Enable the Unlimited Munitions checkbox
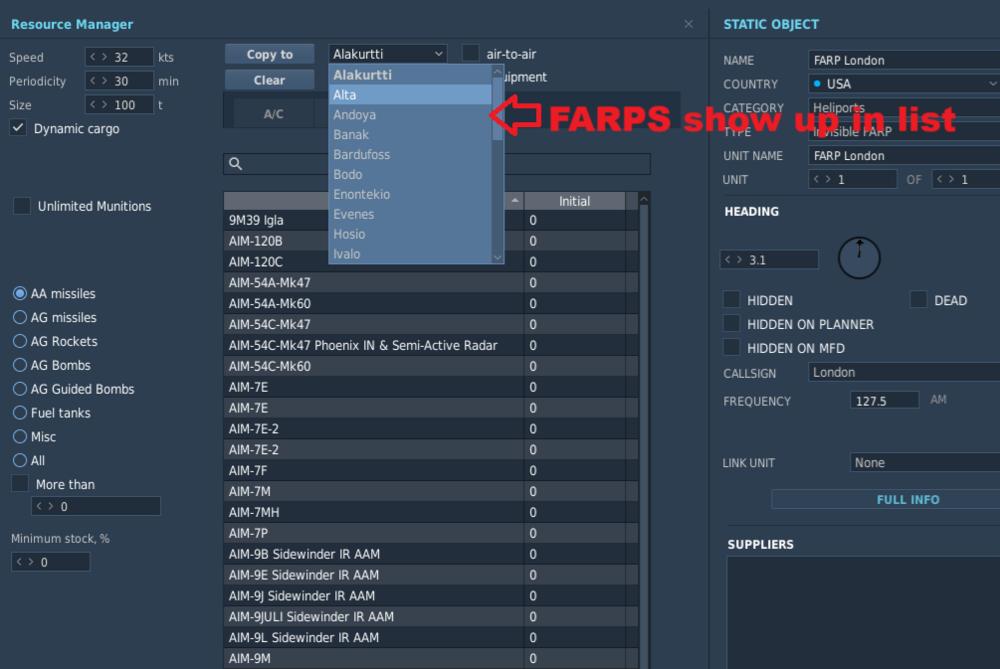The height and width of the screenshot is (669, 1000). pyautogui.click(x=22, y=205)
